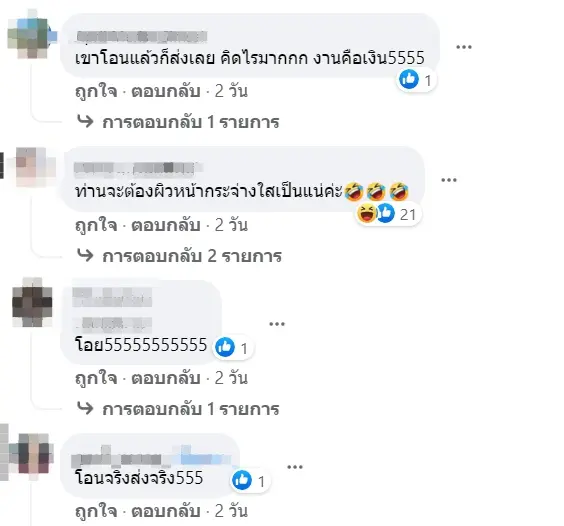Click like reaction badge on โอย55555555555 comment
This screenshot has height=526, width=564.
tap(233, 348)
